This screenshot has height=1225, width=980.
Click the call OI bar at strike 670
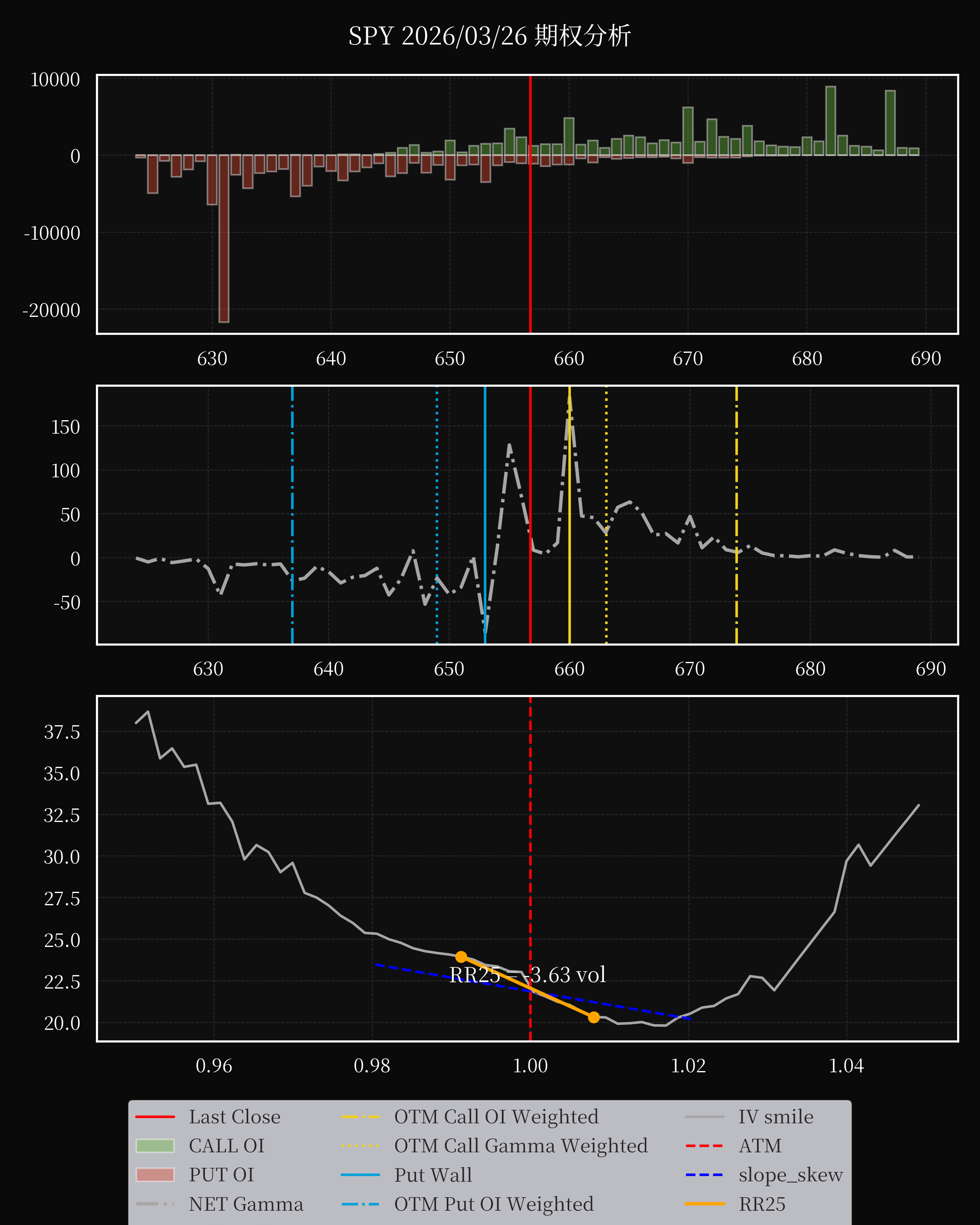688,131
